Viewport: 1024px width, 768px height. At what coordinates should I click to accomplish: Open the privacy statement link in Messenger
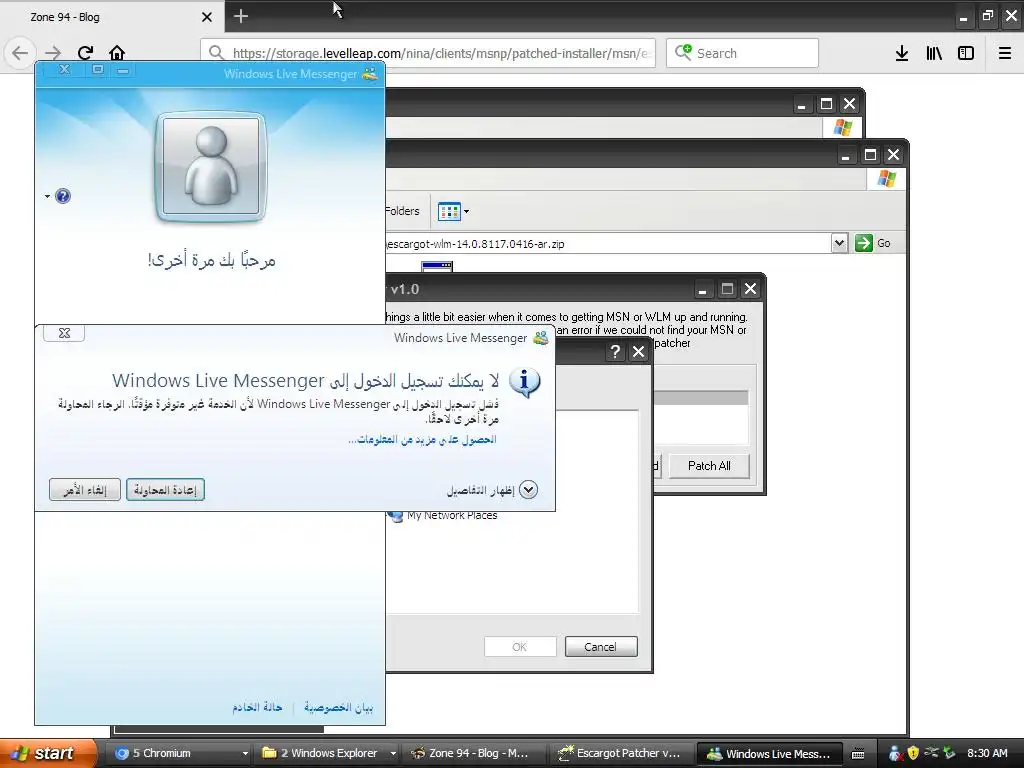[x=338, y=707]
